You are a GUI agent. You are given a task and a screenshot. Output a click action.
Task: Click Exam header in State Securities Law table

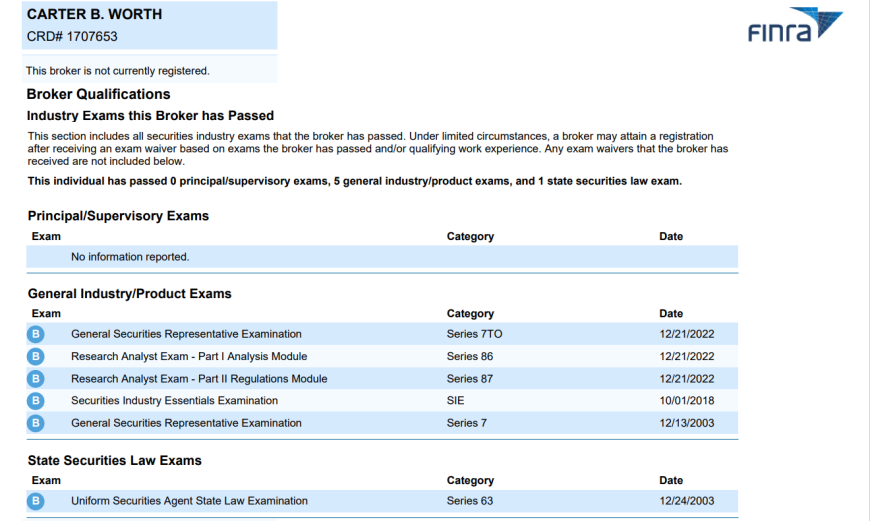[46, 480]
